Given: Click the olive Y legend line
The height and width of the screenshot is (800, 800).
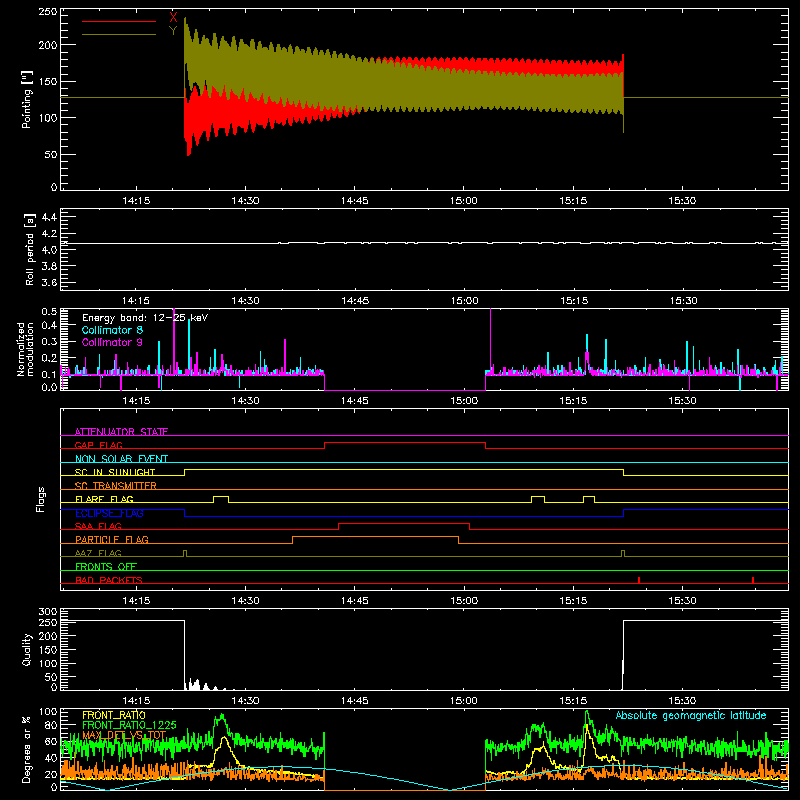Looking at the screenshot, I should 118,35.
